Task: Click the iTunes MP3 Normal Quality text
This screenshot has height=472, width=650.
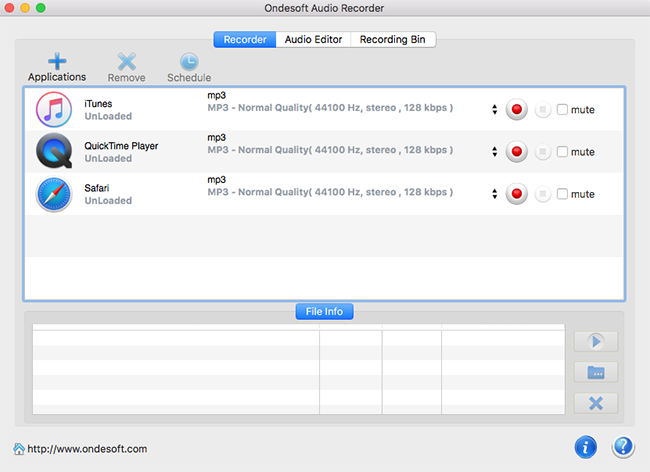Action: (x=330, y=108)
